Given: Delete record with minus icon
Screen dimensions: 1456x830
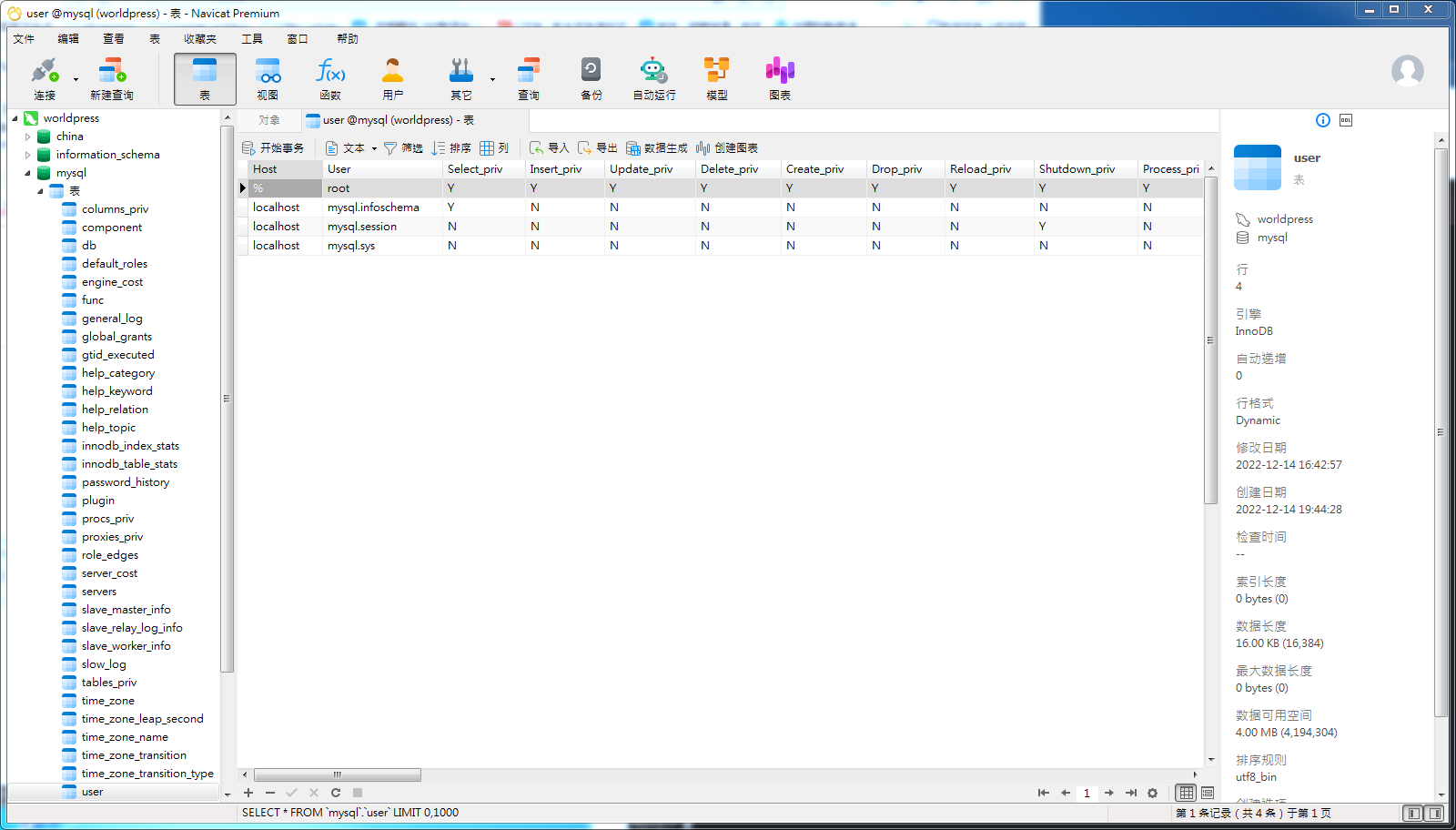Looking at the screenshot, I should point(270,793).
